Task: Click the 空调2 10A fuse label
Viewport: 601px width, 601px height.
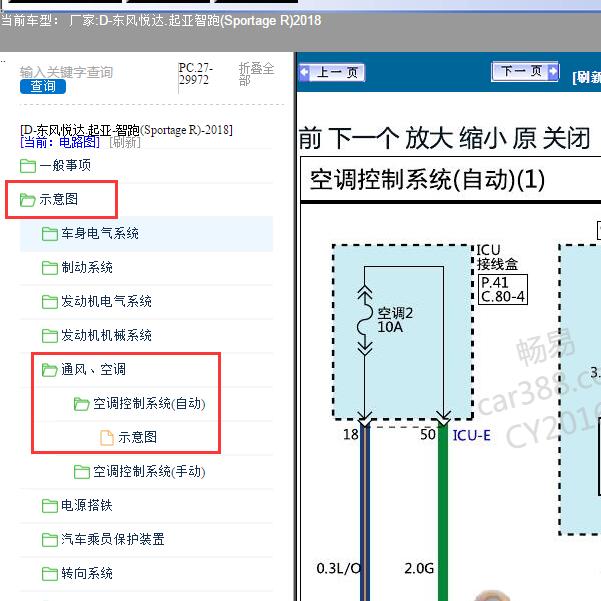Action: point(395,320)
